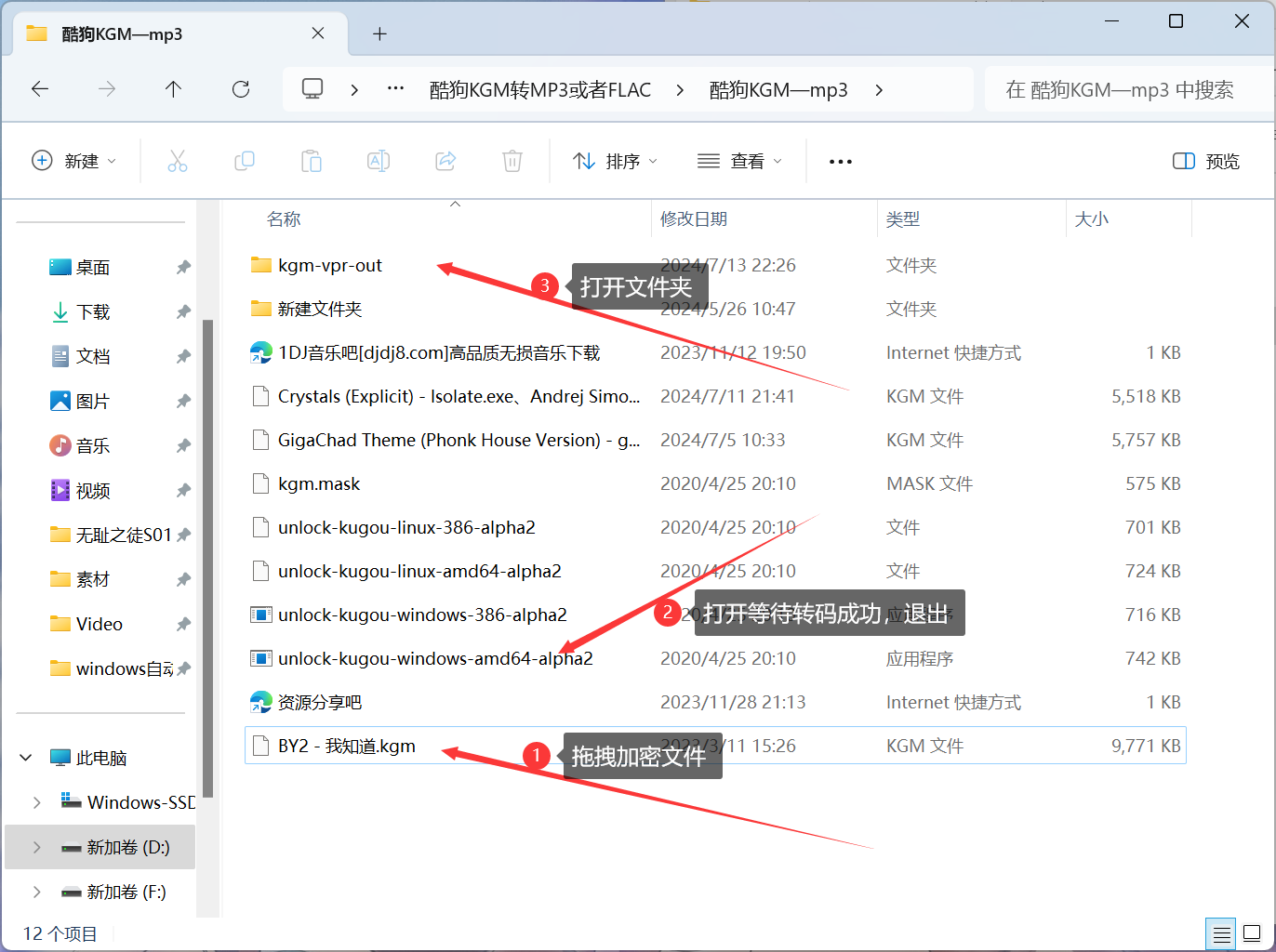Image resolution: width=1276 pixels, height=952 pixels.
Task: Expand the 新加卷 (D:) drive node
Action: click(x=36, y=847)
